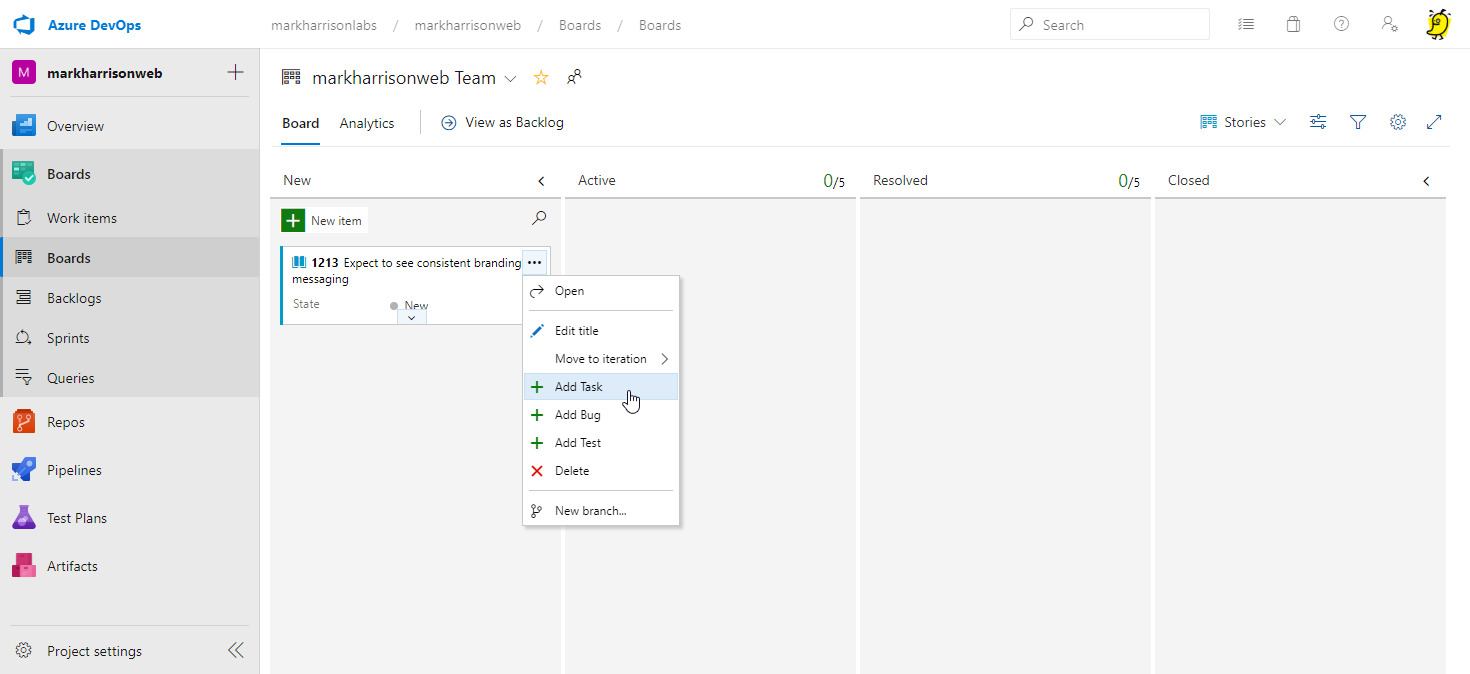Expand the State dropdown on card 1213
The height and width of the screenshot is (674, 1470).
point(412,317)
